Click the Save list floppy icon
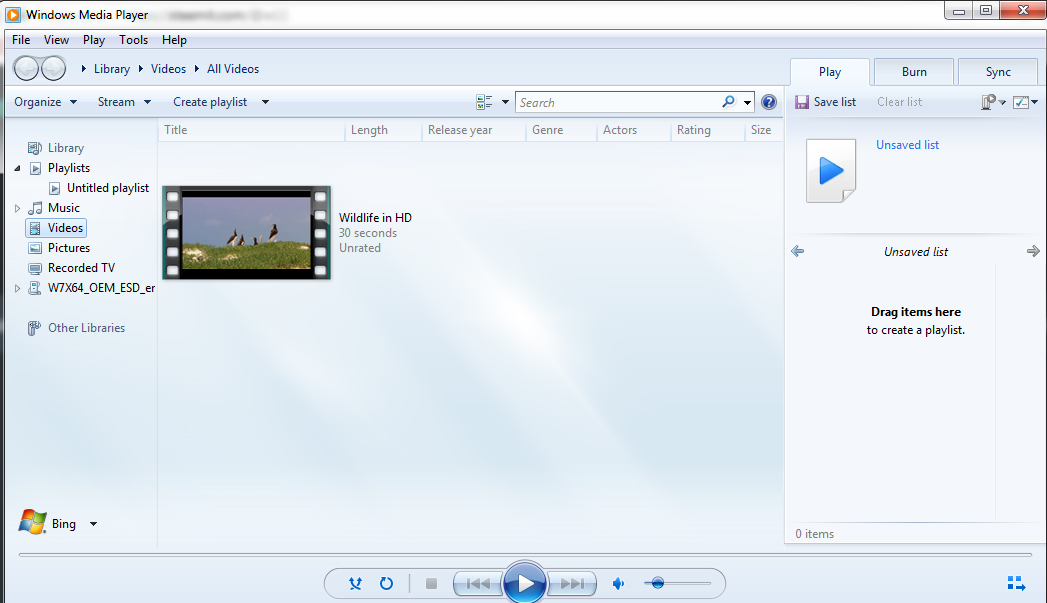 [x=802, y=102]
